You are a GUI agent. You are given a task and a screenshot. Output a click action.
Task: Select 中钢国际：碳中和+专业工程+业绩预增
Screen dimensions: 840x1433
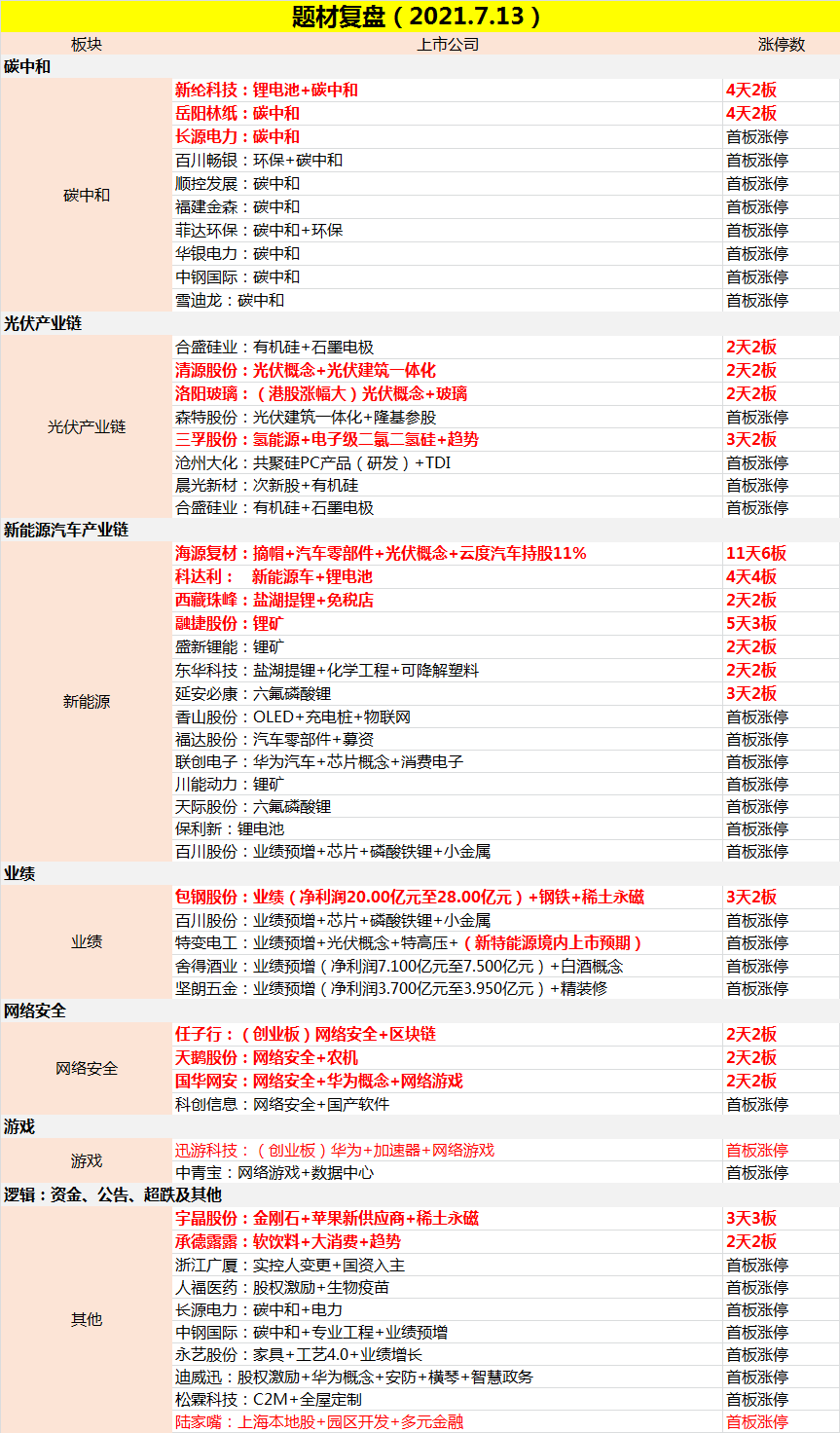pyautogui.click(x=311, y=1332)
